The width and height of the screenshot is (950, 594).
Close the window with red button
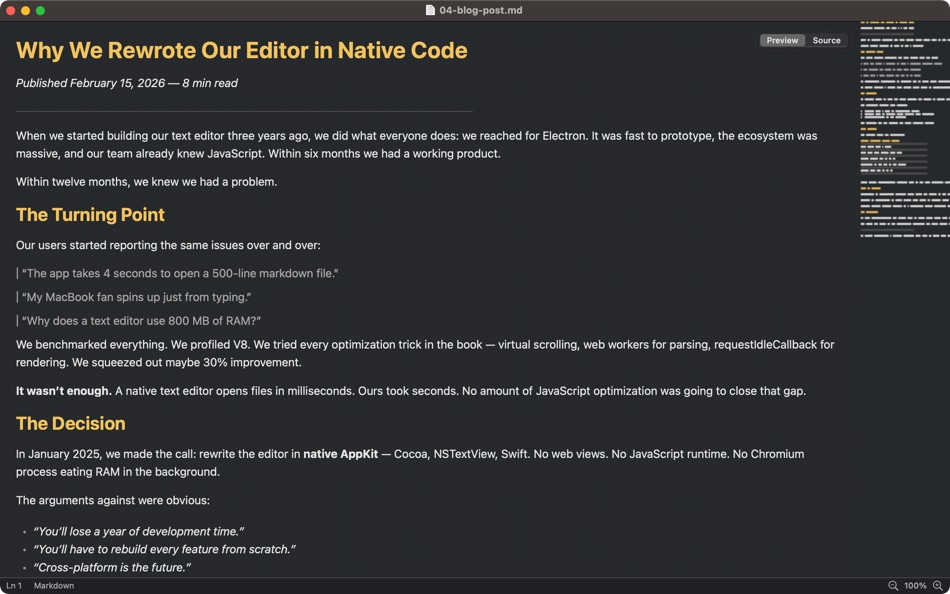(10, 10)
